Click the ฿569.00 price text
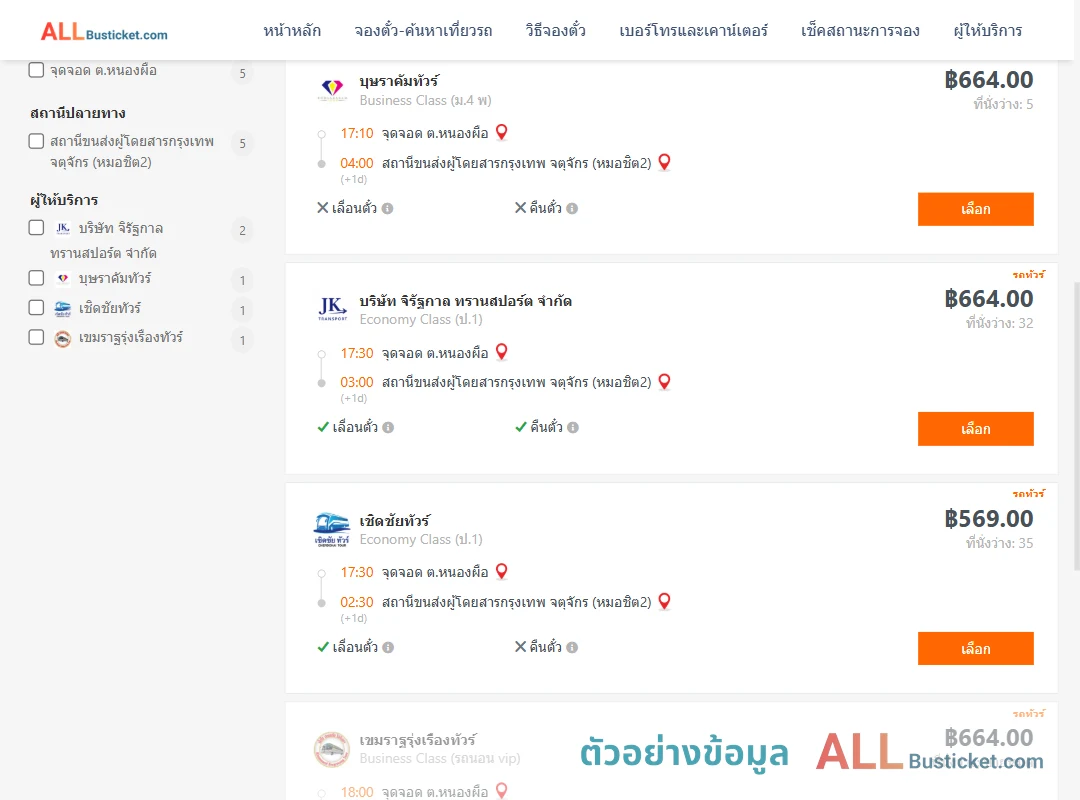Viewport: 1080px width, 800px height. 988,518
